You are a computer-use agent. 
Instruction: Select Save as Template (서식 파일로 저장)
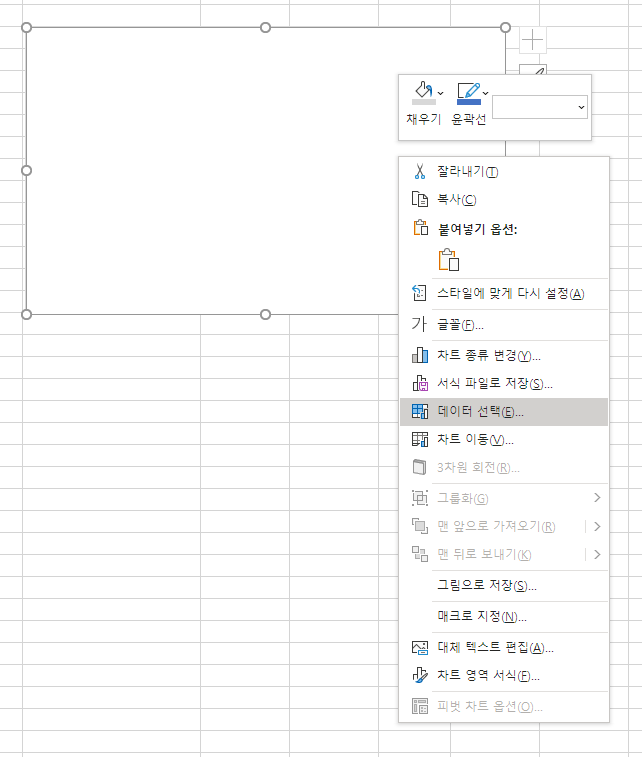[x=504, y=383]
